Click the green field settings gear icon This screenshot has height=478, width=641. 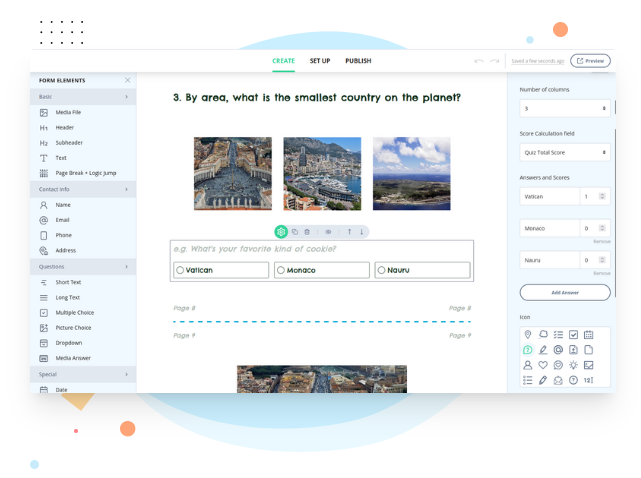tap(281, 231)
